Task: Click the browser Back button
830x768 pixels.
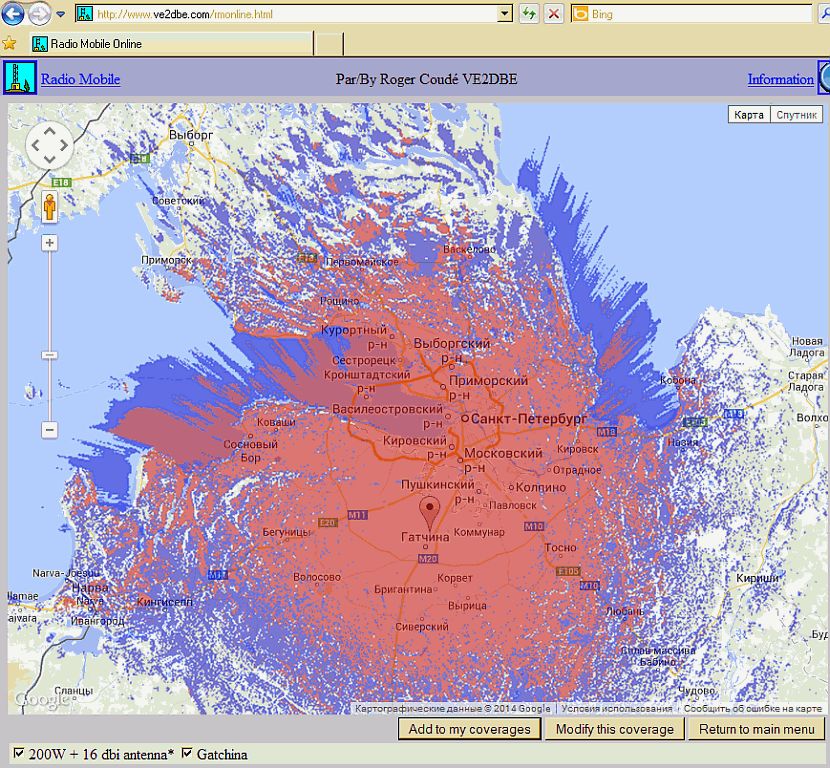Action: pos(13,14)
